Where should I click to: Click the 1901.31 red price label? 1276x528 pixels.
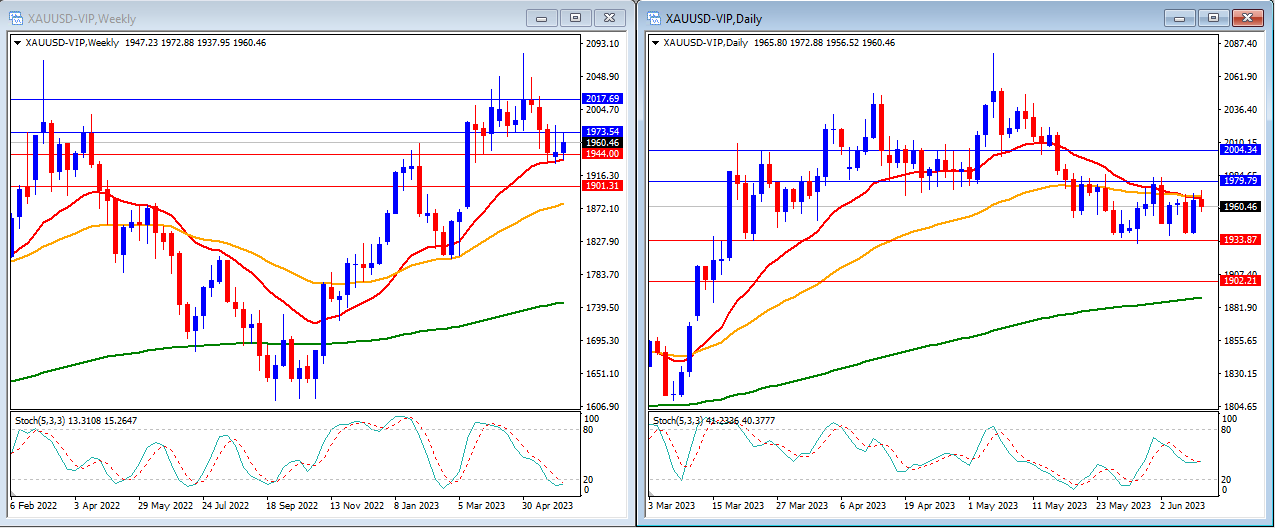[602, 186]
